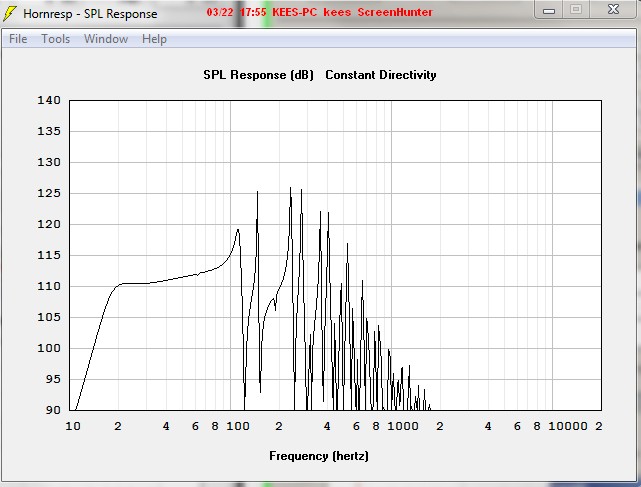The image size is (641, 487).
Task: Click the 110 dB axis value
Action: 49,286
